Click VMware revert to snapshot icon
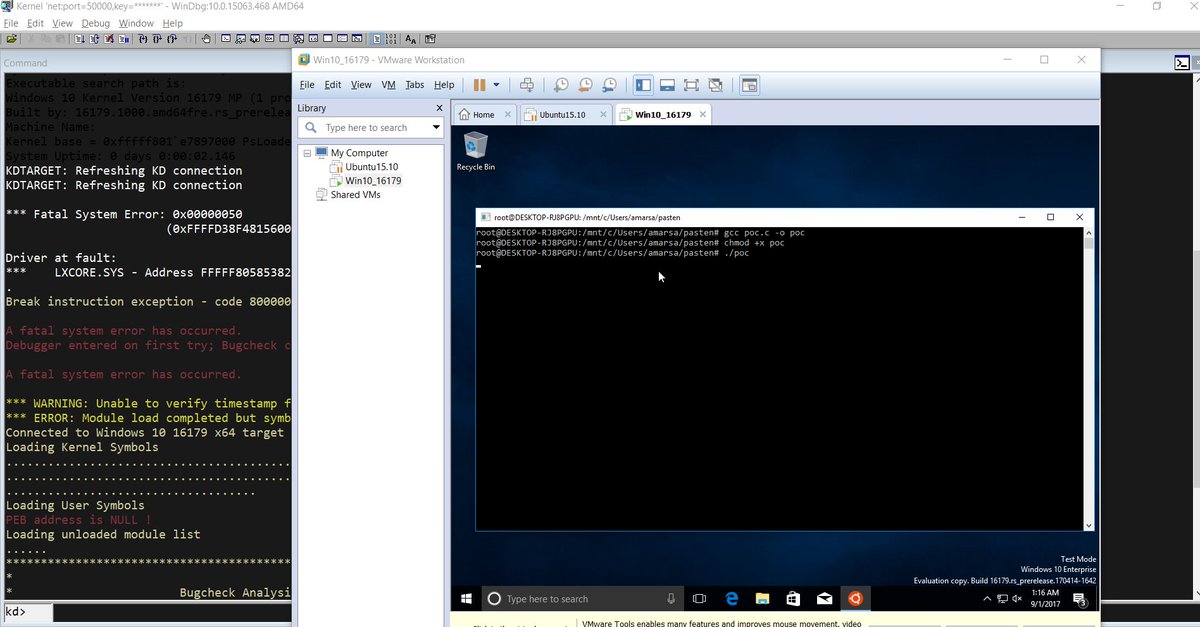 (x=585, y=85)
